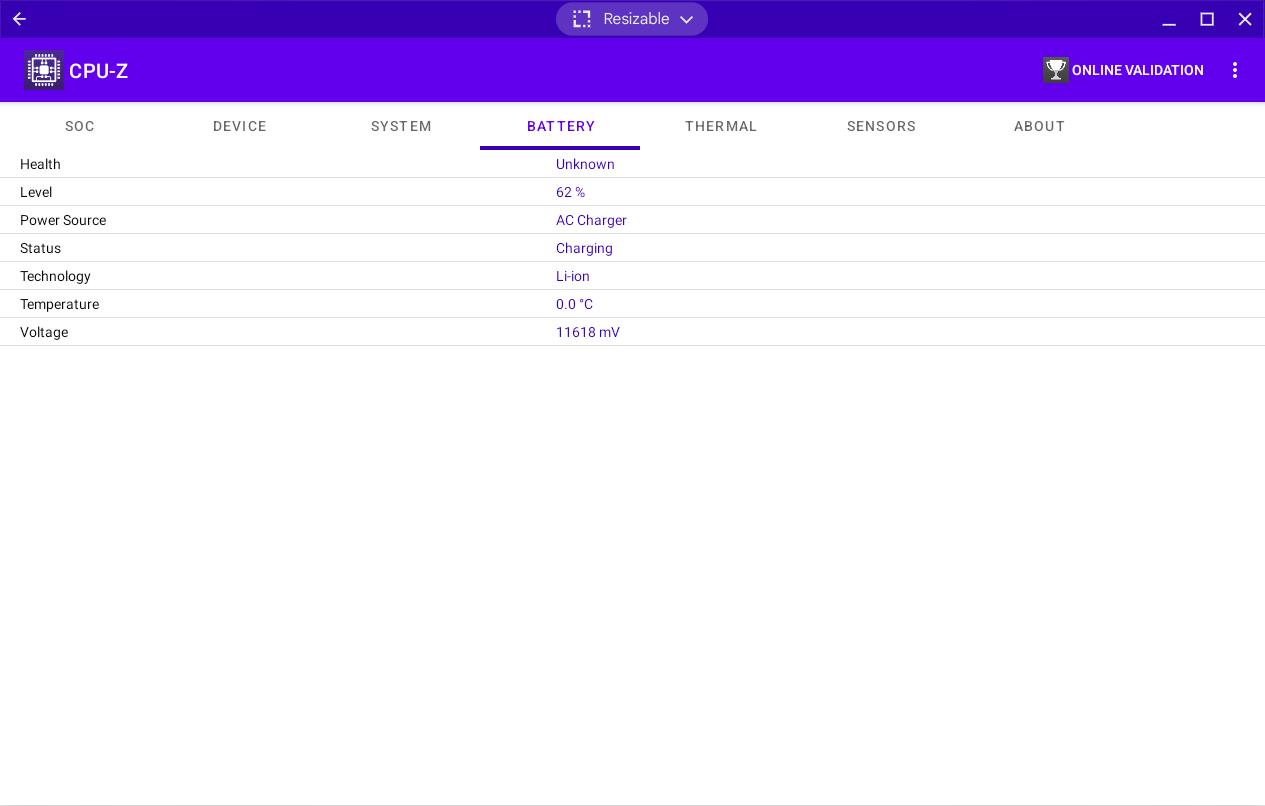Click the Li-ion technology value
The height and width of the screenshot is (806, 1265).
(573, 276)
